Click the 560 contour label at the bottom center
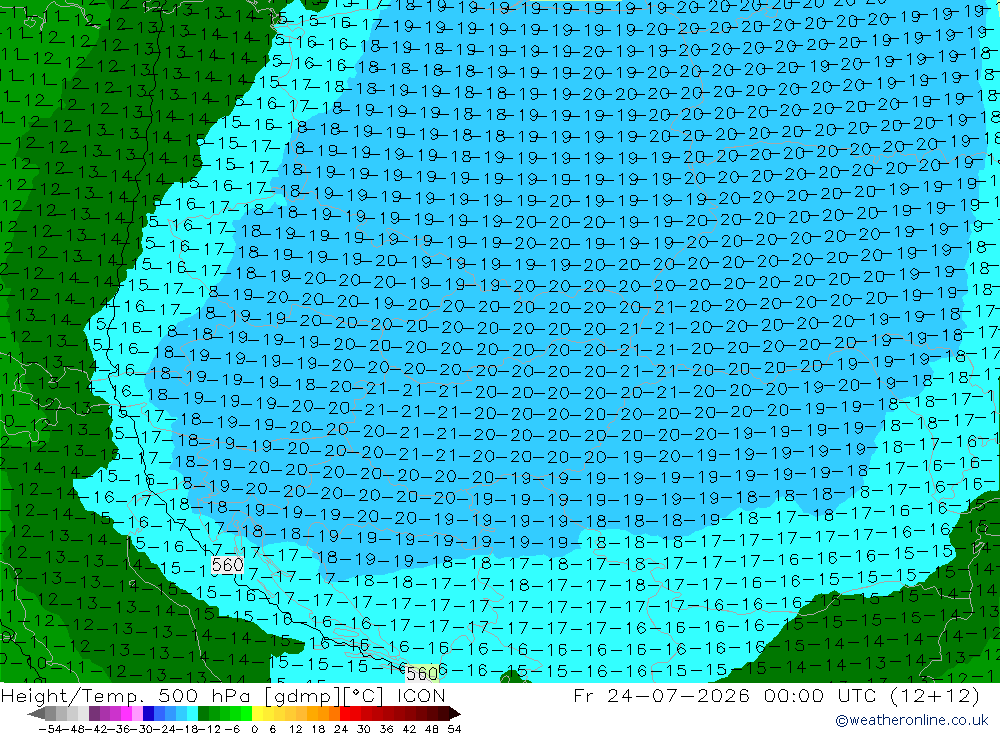The width and height of the screenshot is (1000, 733). (422, 674)
